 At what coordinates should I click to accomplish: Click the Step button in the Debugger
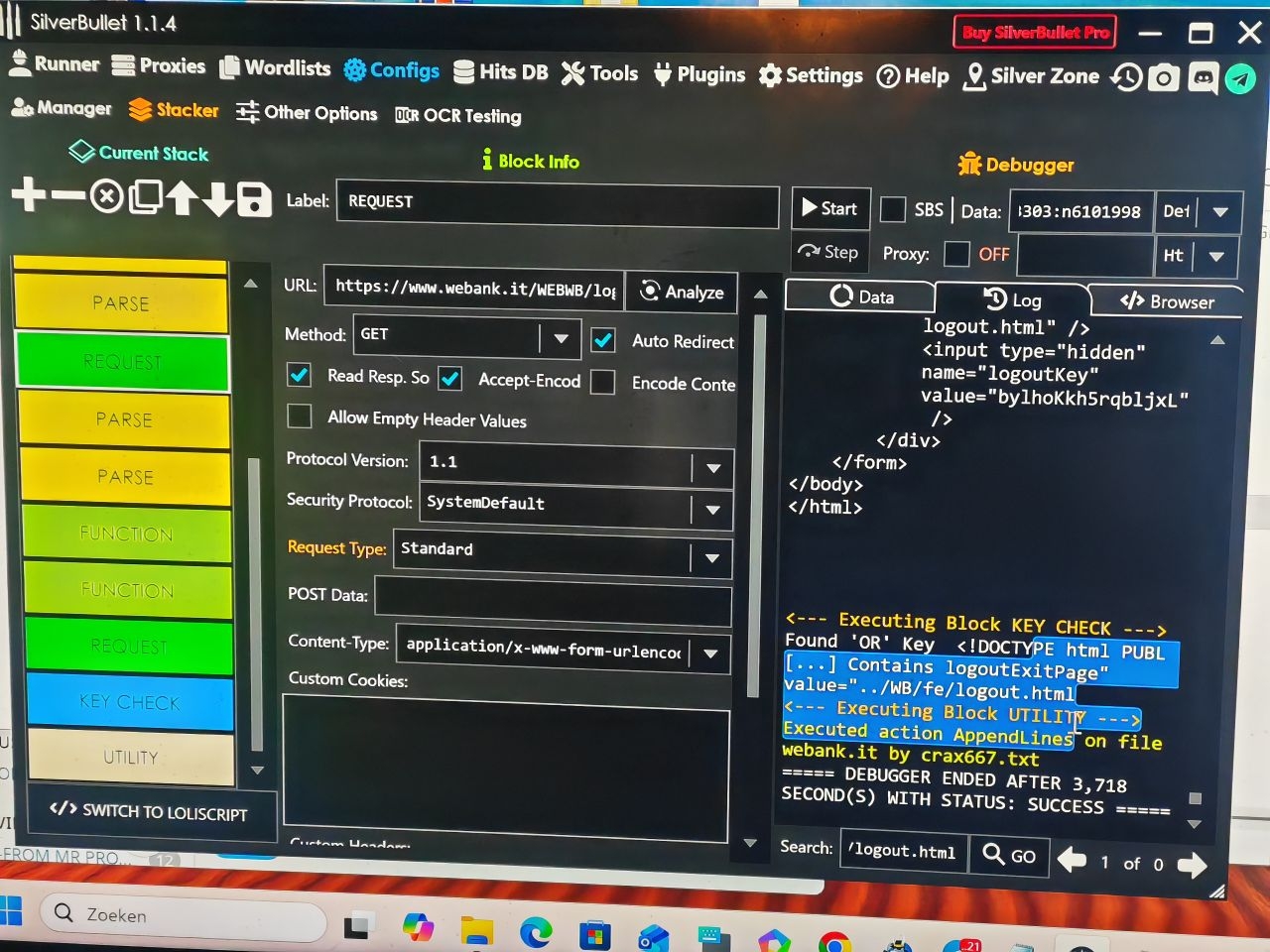829,252
